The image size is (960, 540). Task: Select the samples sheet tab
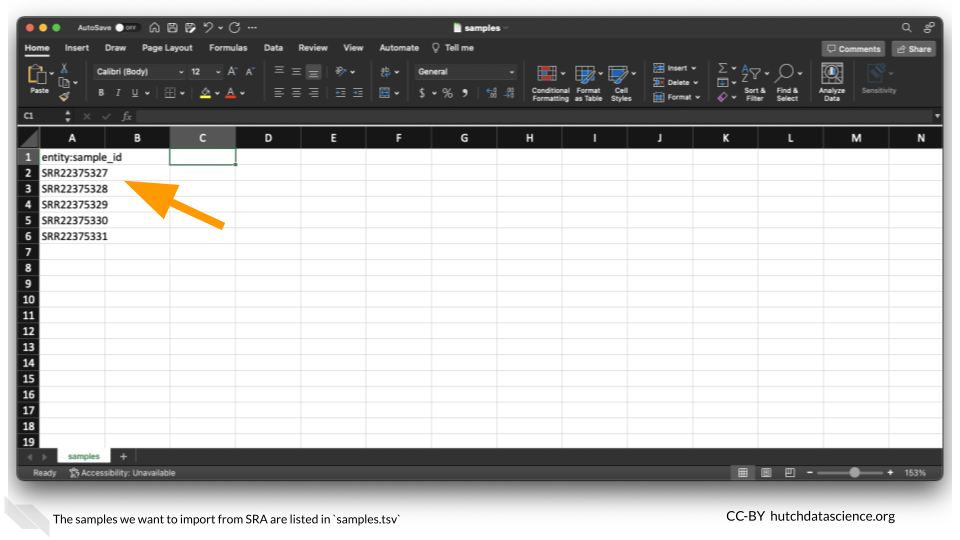click(83, 457)
